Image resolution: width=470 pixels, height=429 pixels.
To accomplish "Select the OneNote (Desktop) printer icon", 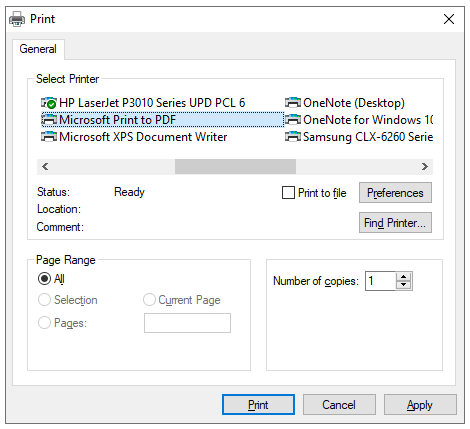I will click(293, 103).
